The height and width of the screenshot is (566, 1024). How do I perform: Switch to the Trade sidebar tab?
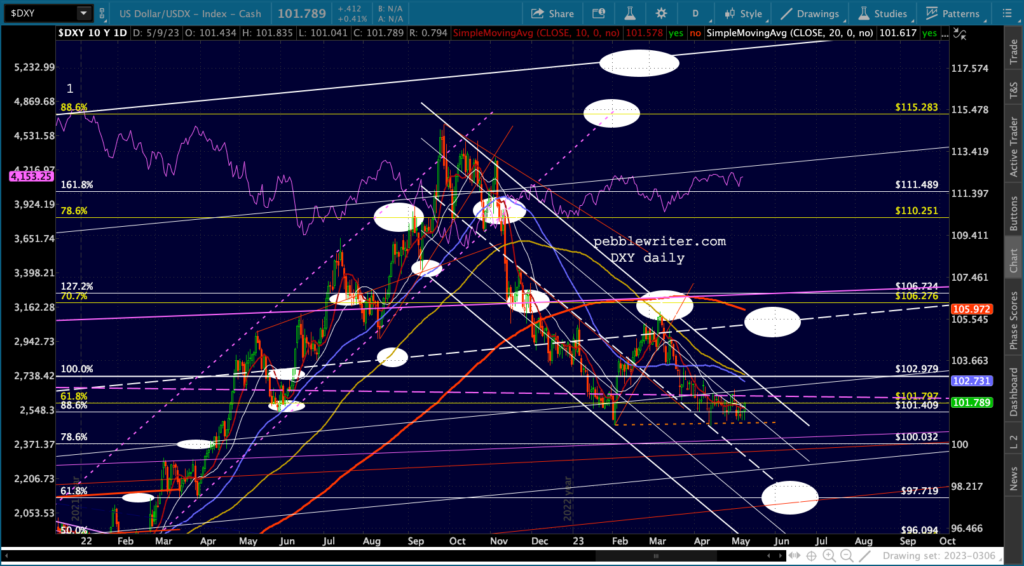tap(1014, 52)
